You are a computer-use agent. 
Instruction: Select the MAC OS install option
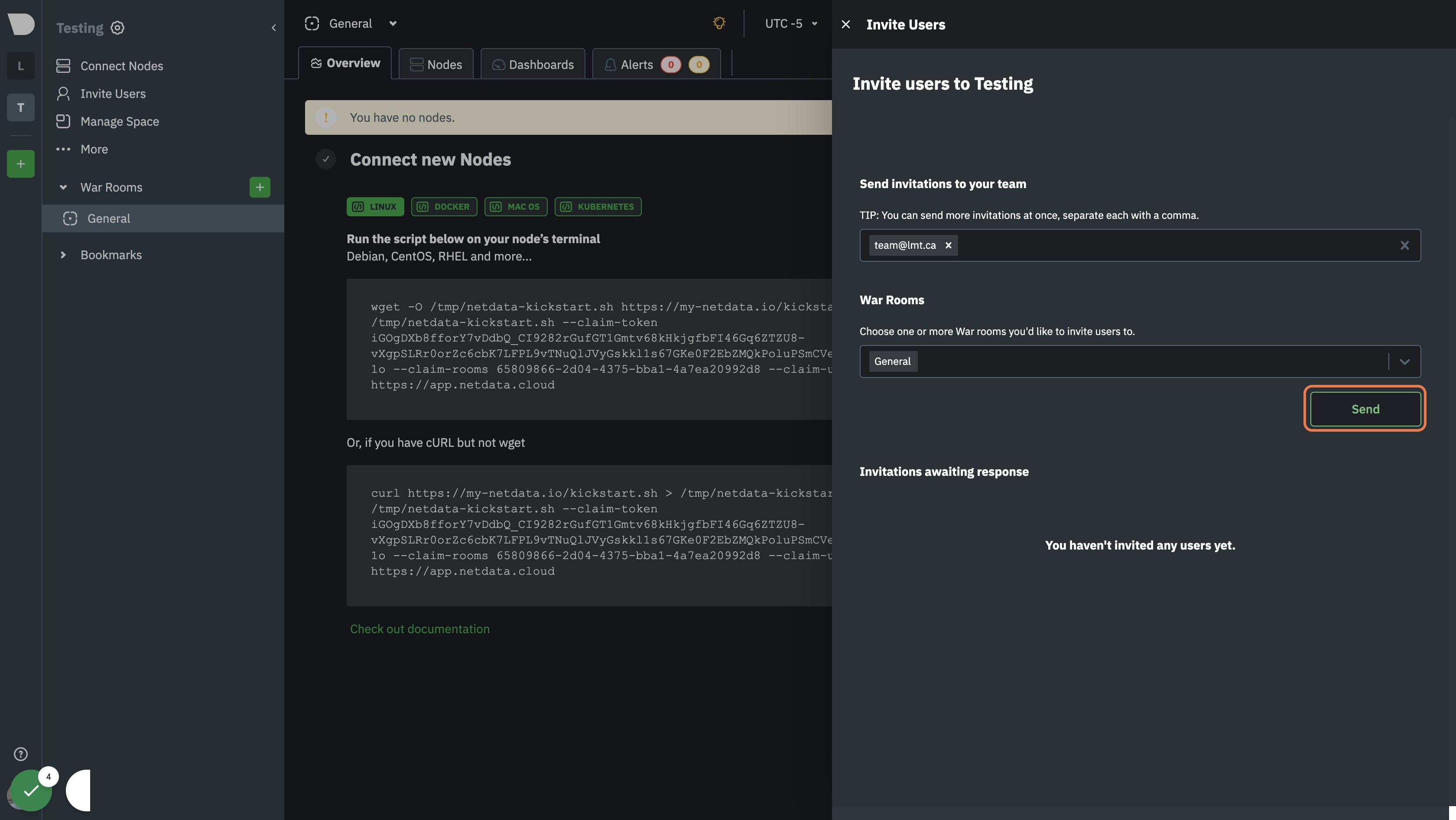(516, 206)
